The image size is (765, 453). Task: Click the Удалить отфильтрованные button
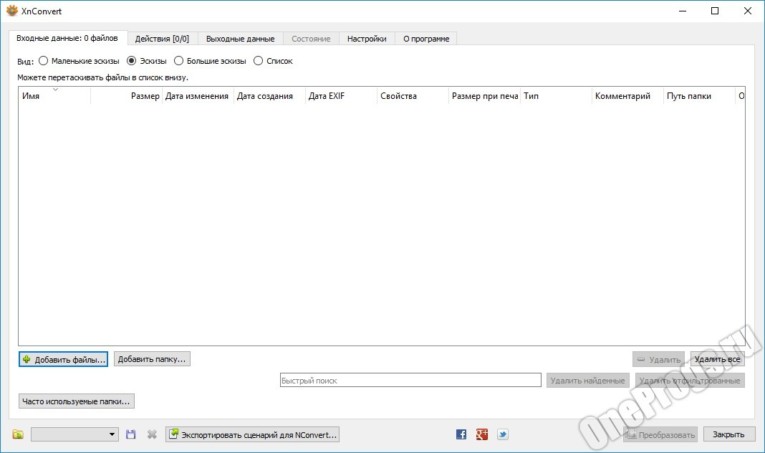point(690,380)
